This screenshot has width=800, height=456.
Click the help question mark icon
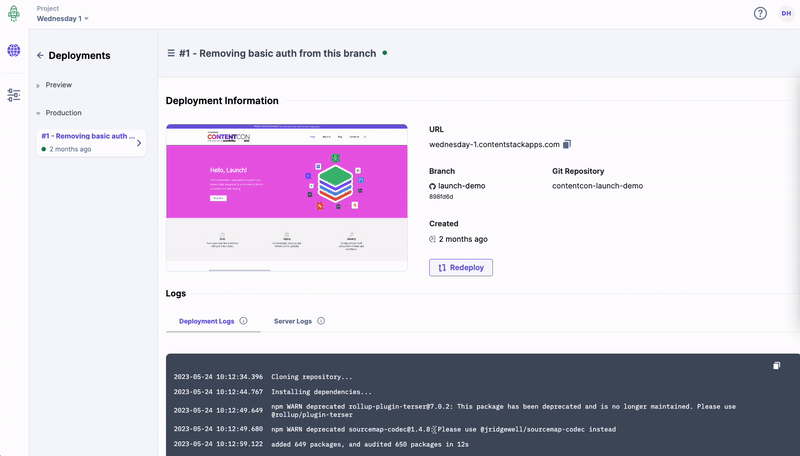coord(760,13)
